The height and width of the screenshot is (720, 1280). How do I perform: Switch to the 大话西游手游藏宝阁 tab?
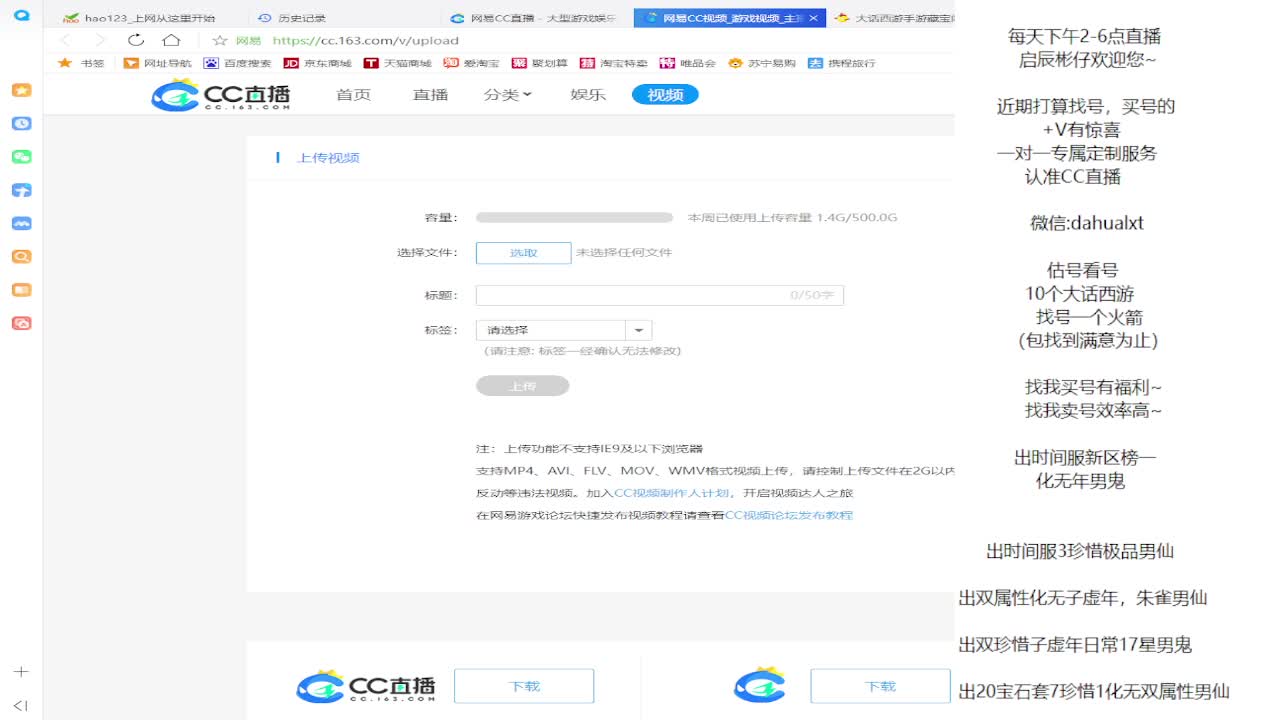892,18
